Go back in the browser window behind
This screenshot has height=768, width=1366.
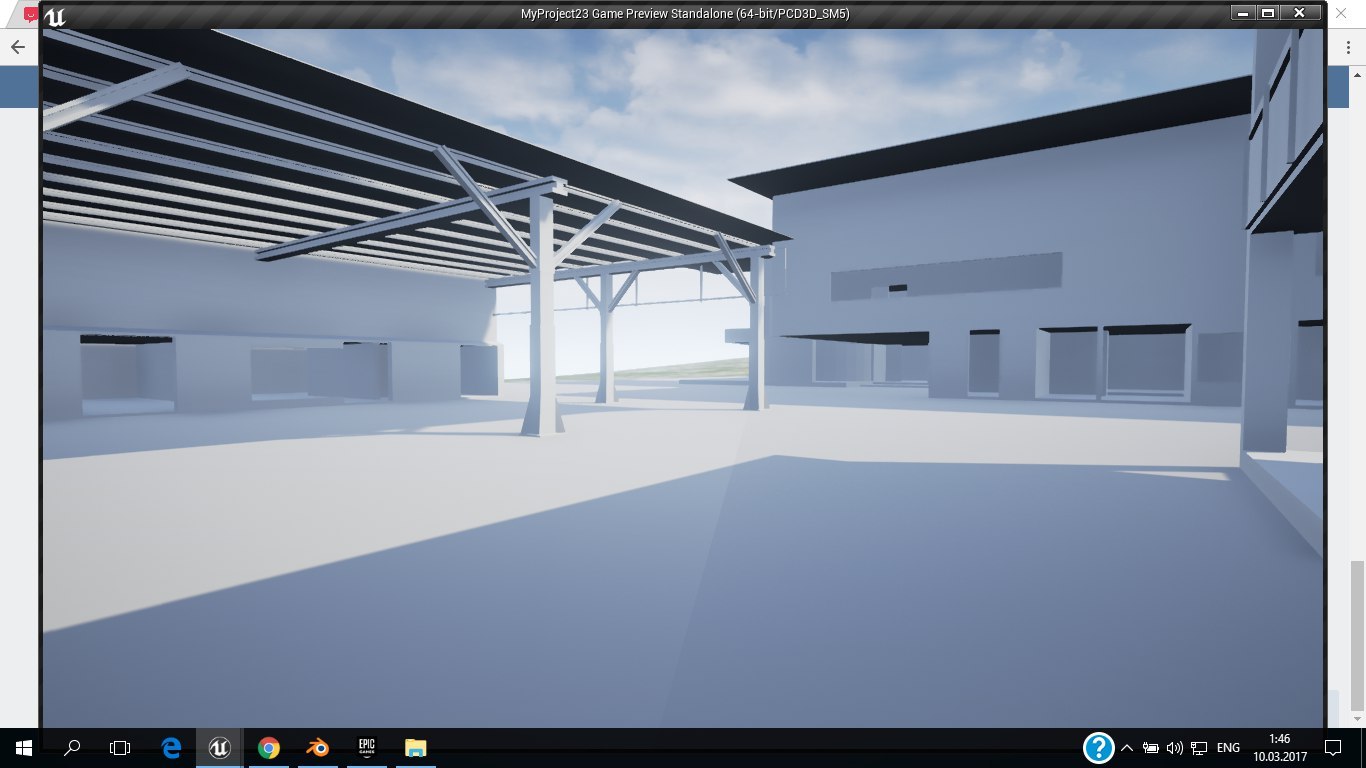click(17, 47)
